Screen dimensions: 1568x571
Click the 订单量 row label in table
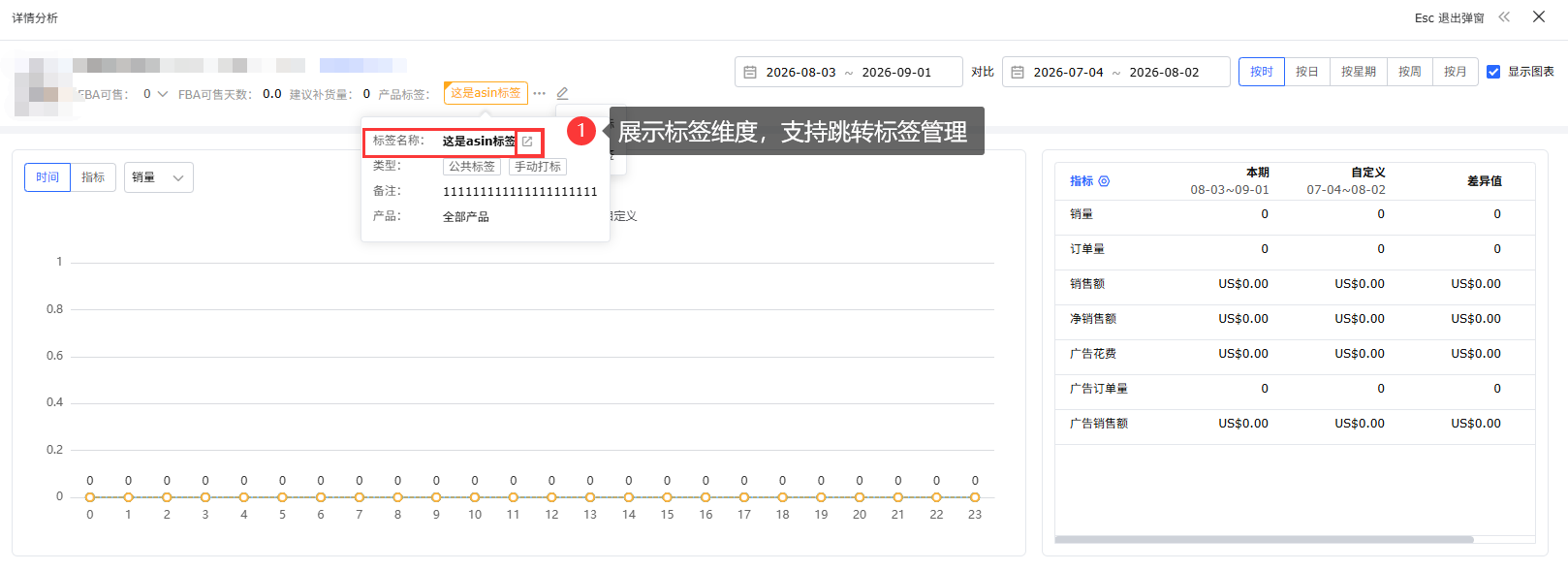click(x=1087, y=249)
